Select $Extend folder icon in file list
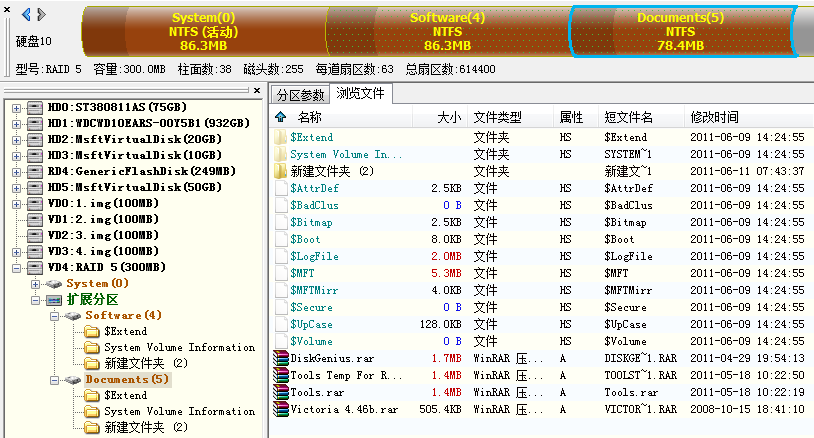814x438 pixels. tap(280, 138)
